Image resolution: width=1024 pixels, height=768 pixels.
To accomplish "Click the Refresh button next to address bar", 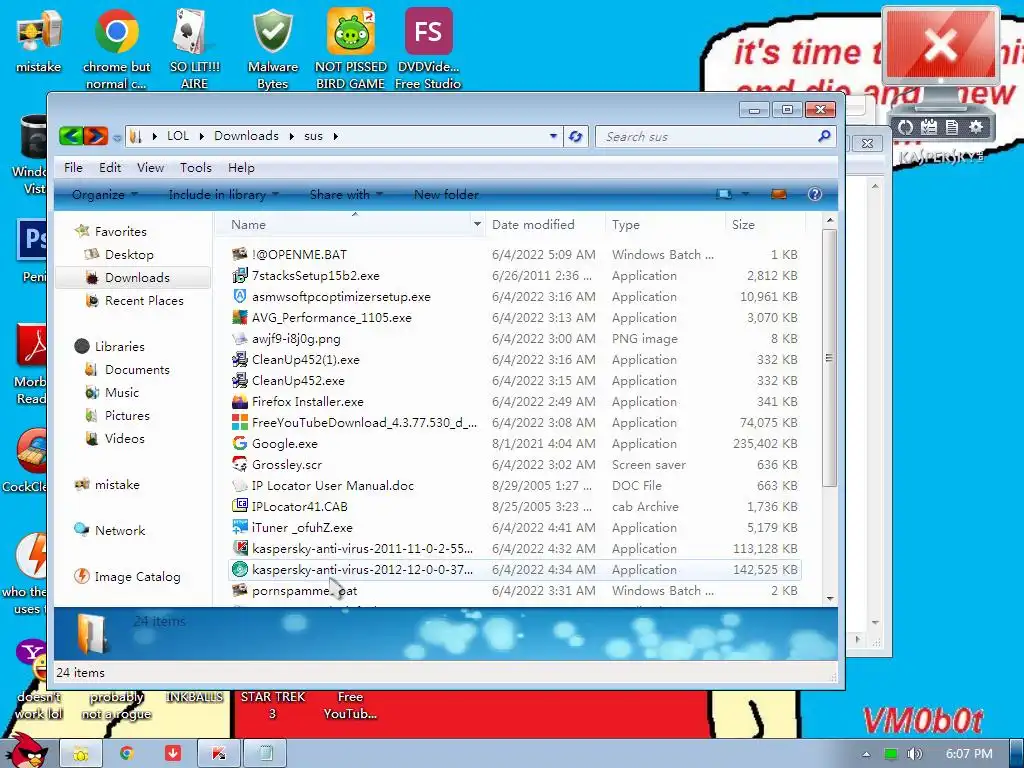I will (575, 136).
